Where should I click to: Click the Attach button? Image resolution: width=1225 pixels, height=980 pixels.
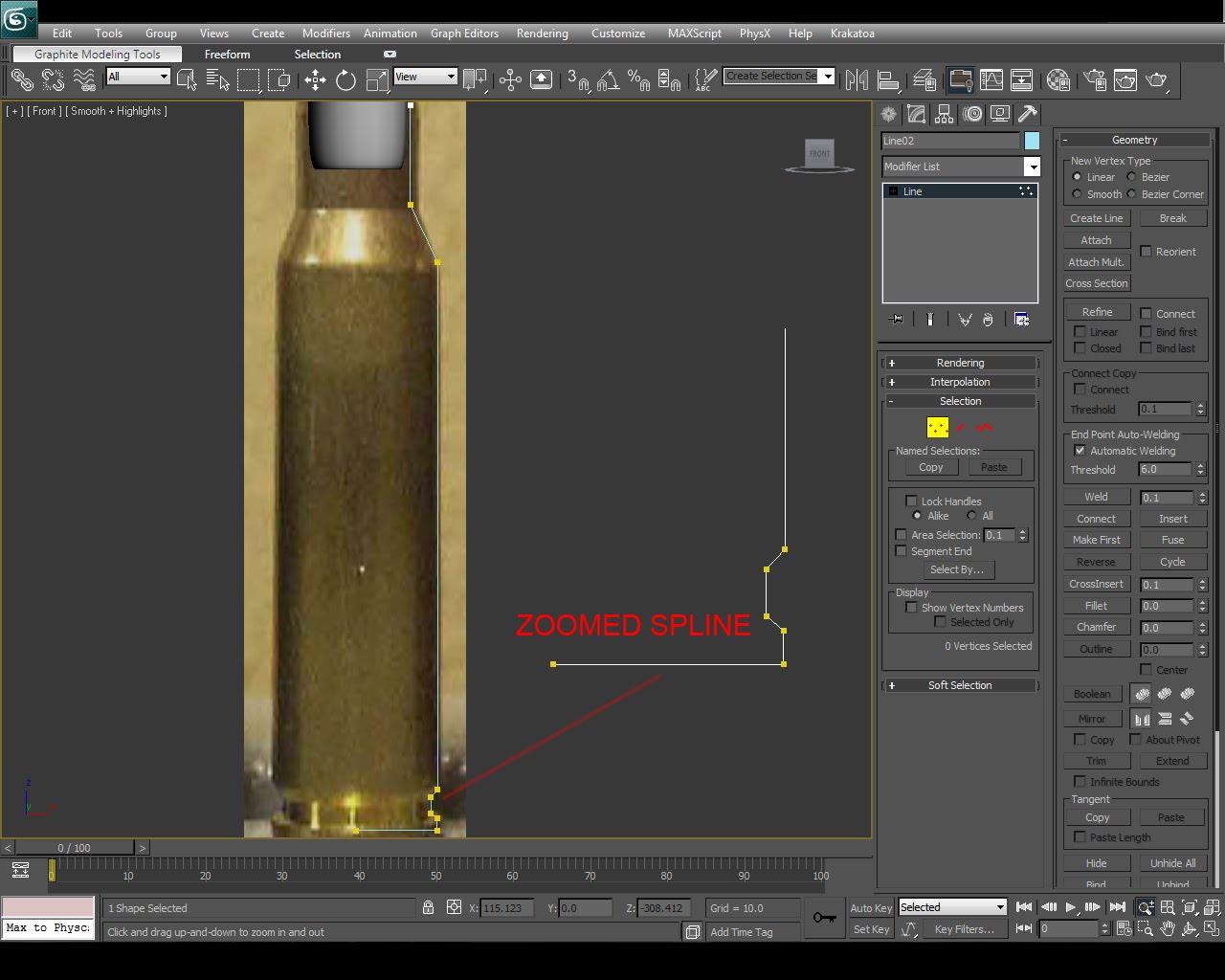click(x=1097, y=239)
